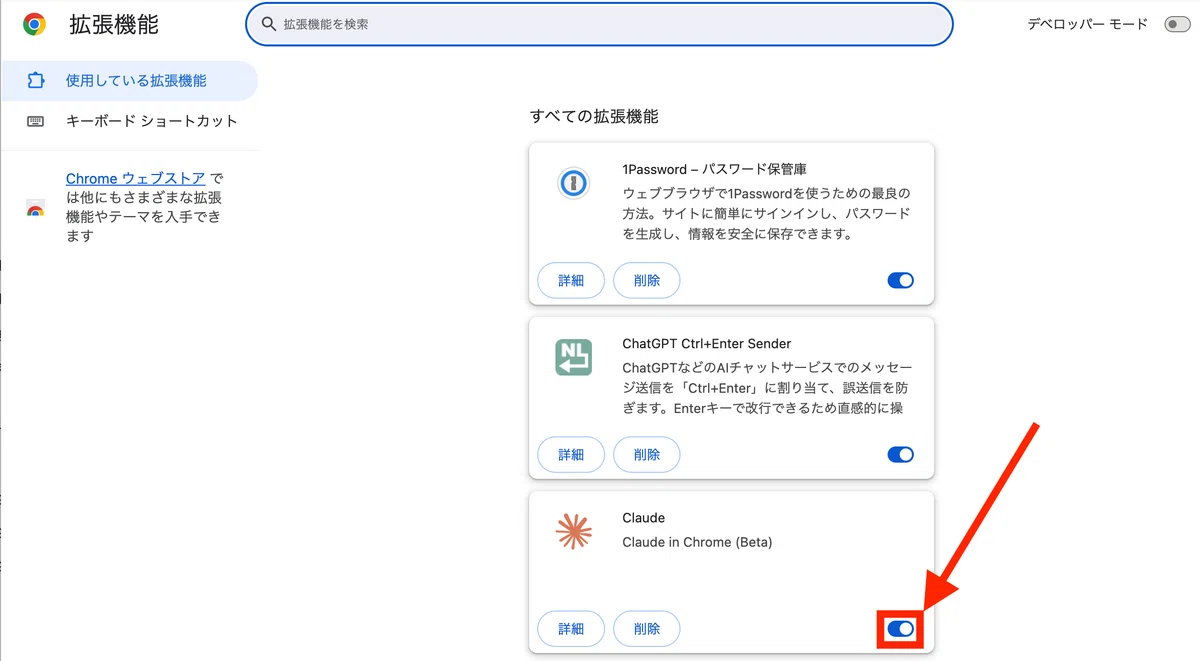Click the magnifier icon in the search bar
The width and height of the screenshot is (1200, 661).
tap(268, 23)
